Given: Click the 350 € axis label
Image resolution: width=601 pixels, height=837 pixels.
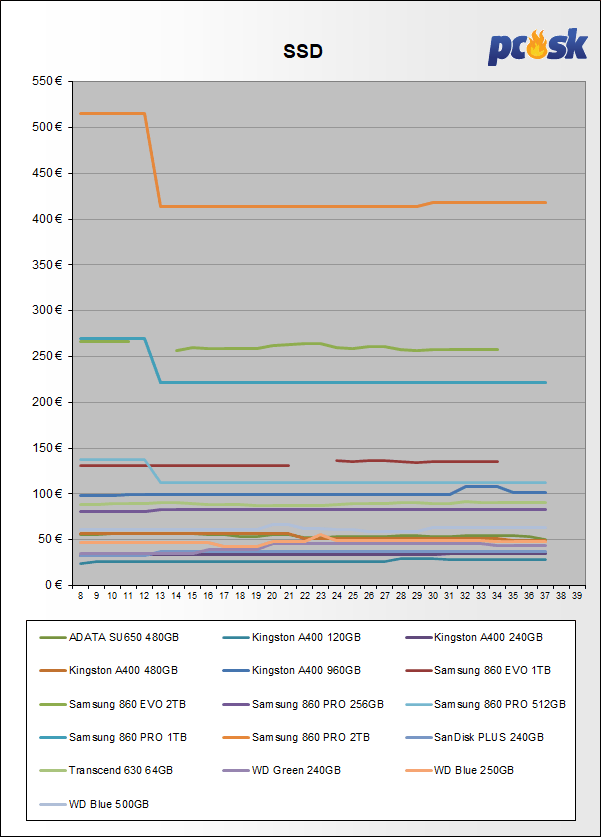Looking at the screenshot, I should 47,265.
